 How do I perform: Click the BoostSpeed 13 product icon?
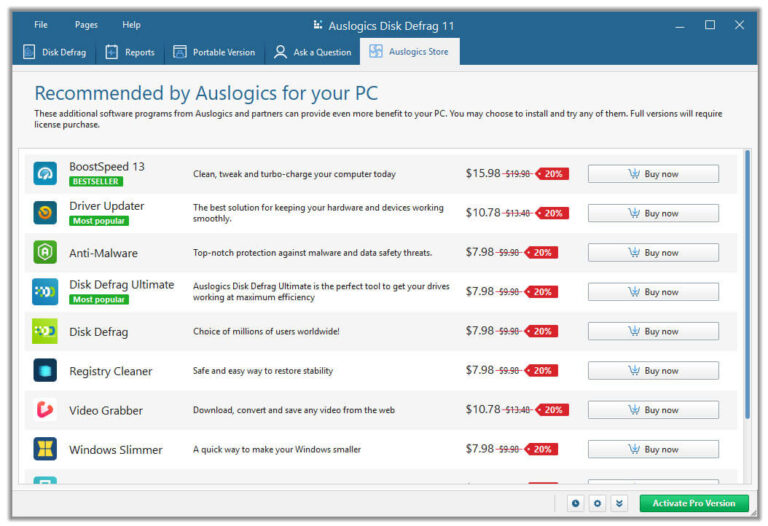coord(45,174)
